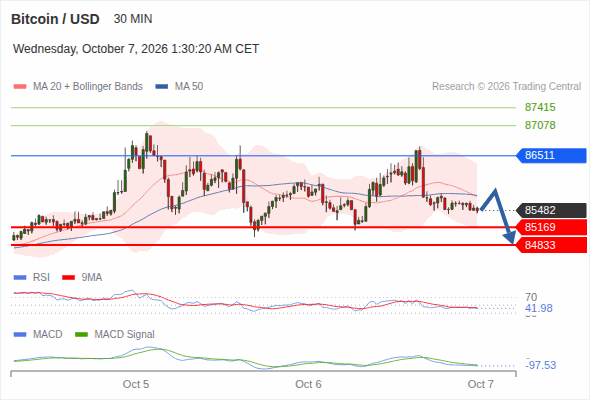This screenshot has width=590, height=400.
Task: Click the 30 MIN timeframe label
Action: tap(133, 19)
